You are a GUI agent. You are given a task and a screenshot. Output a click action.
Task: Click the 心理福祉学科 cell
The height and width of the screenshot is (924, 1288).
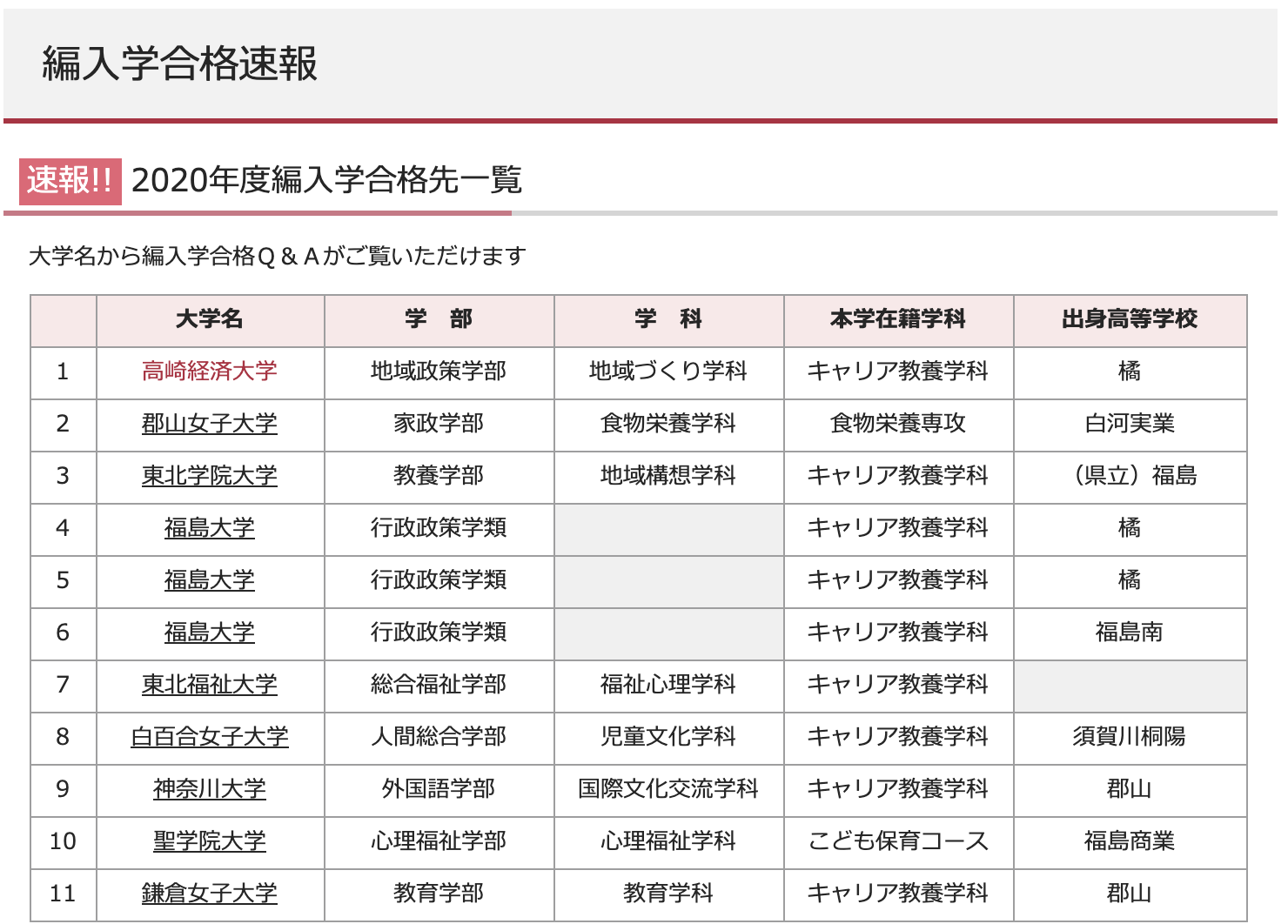pos(668,841)
